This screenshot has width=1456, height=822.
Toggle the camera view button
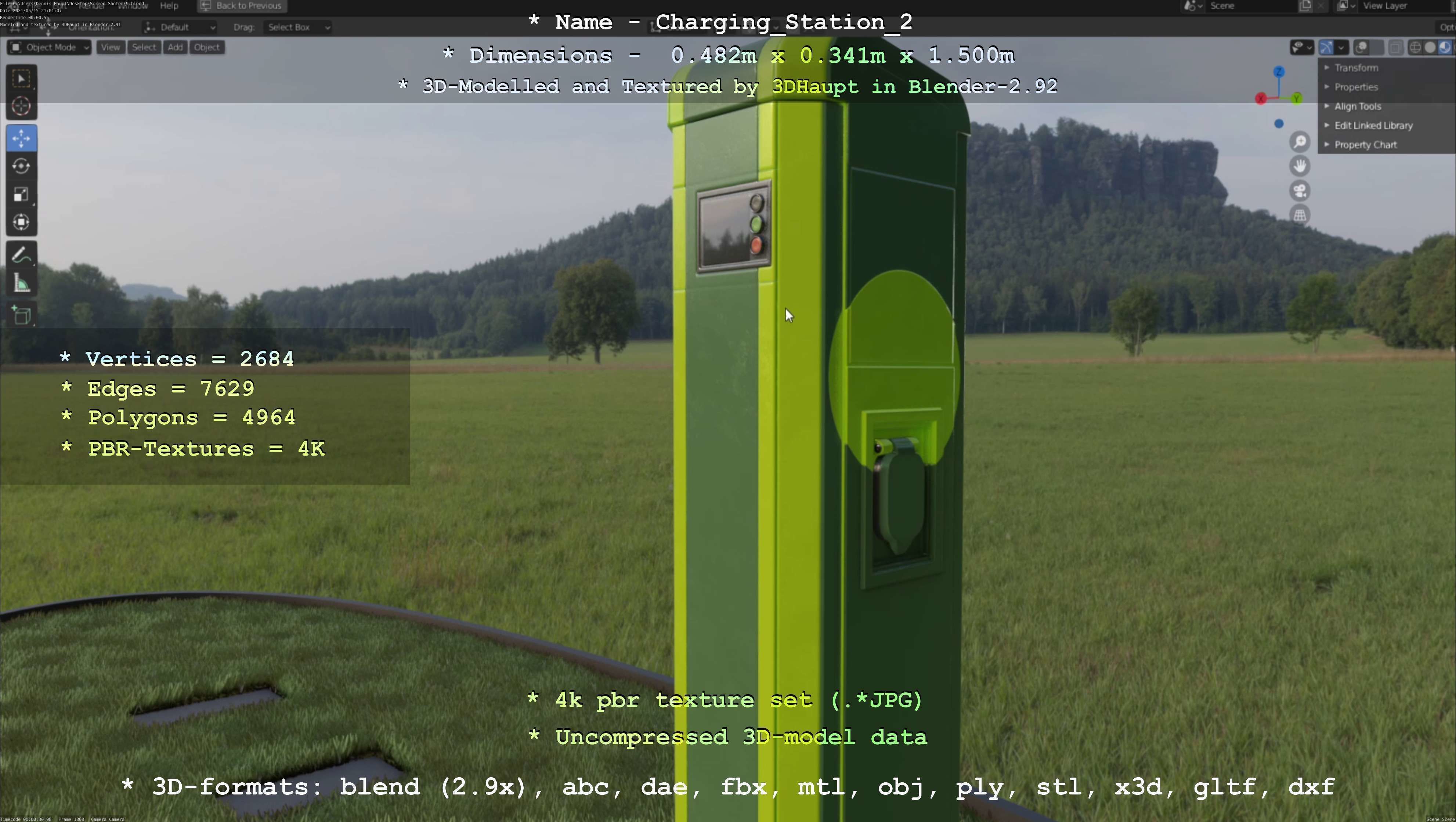1300,191
